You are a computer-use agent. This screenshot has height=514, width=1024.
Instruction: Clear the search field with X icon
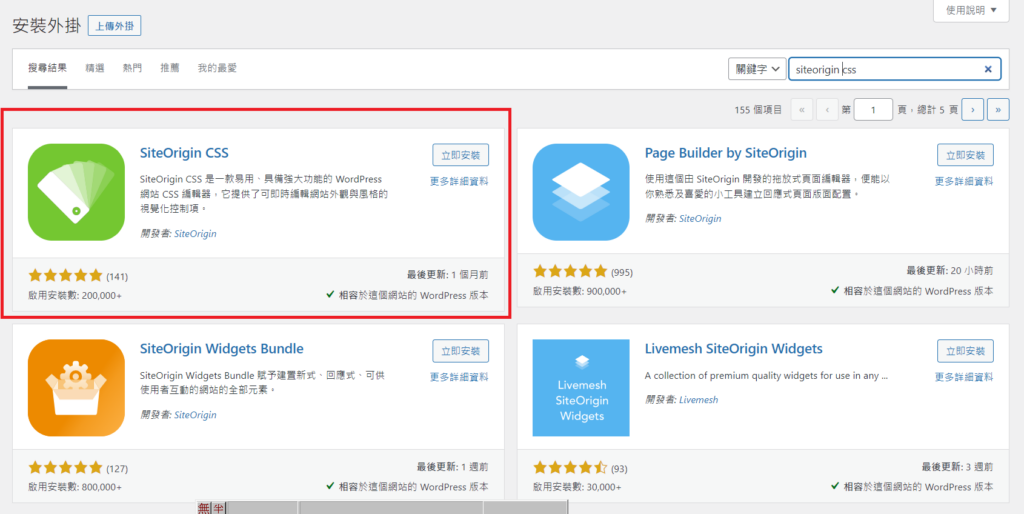(x=988, y=69)
